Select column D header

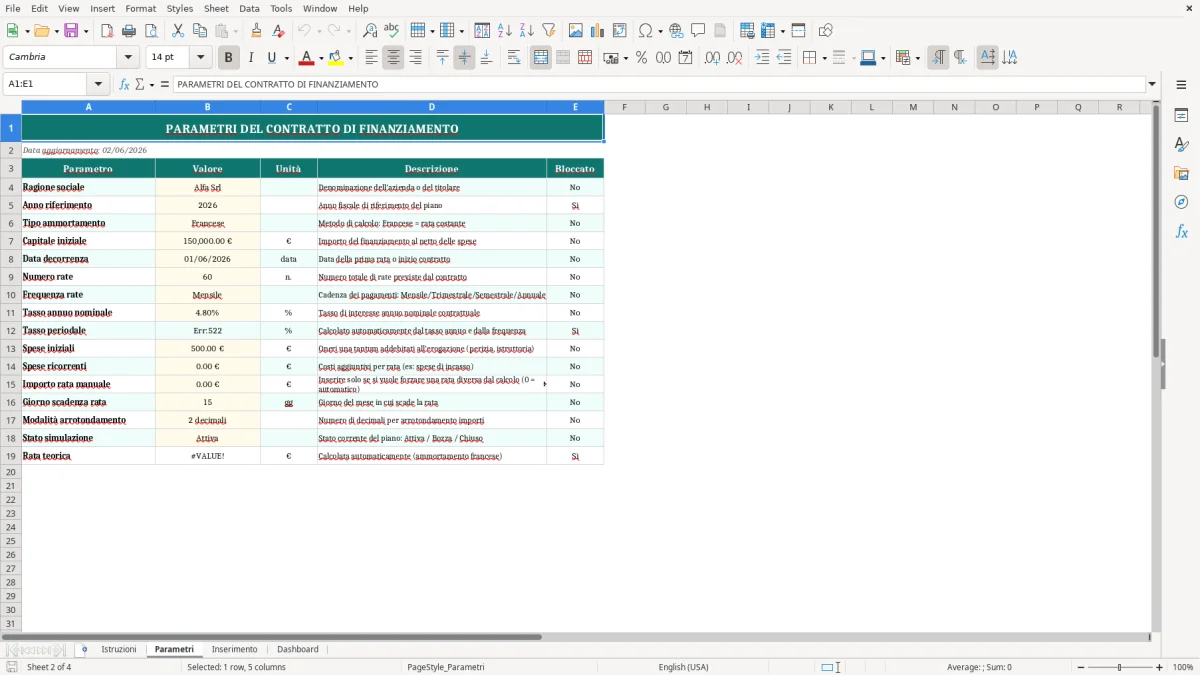tap(432, 107)
